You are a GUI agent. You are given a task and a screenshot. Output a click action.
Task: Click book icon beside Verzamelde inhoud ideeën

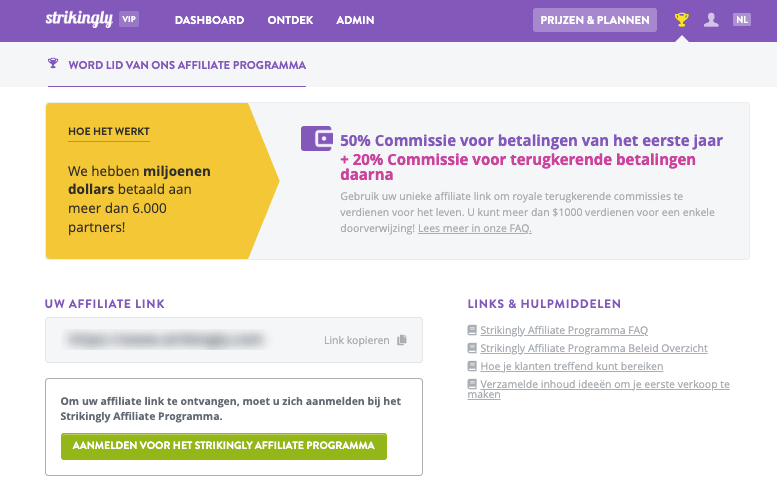click(x=472, y=384)
